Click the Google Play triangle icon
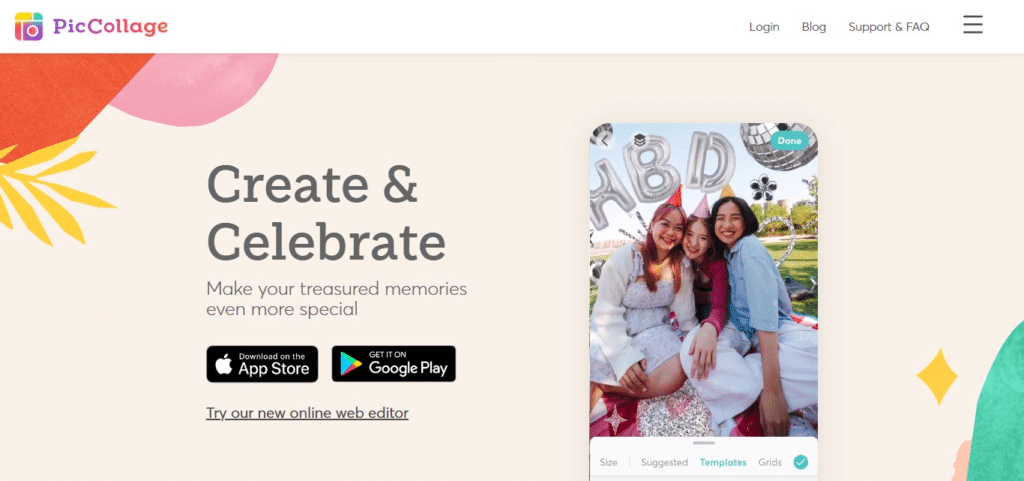Viewport: 1024px width, 481px height. pos(351,365)
